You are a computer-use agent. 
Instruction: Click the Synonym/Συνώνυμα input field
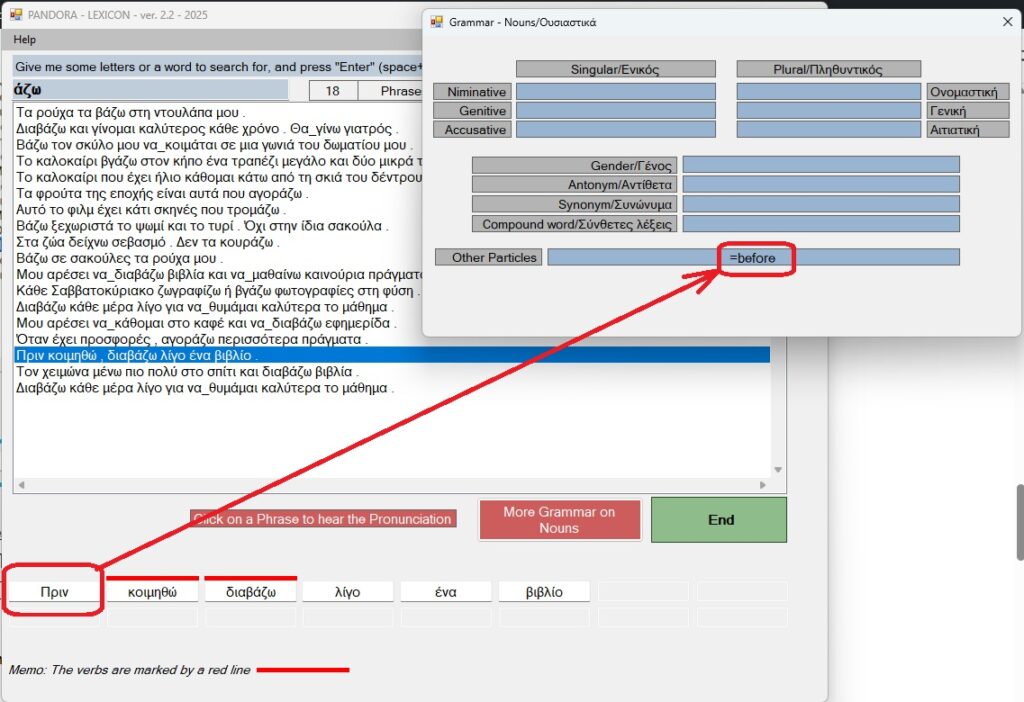coord(820,204)
